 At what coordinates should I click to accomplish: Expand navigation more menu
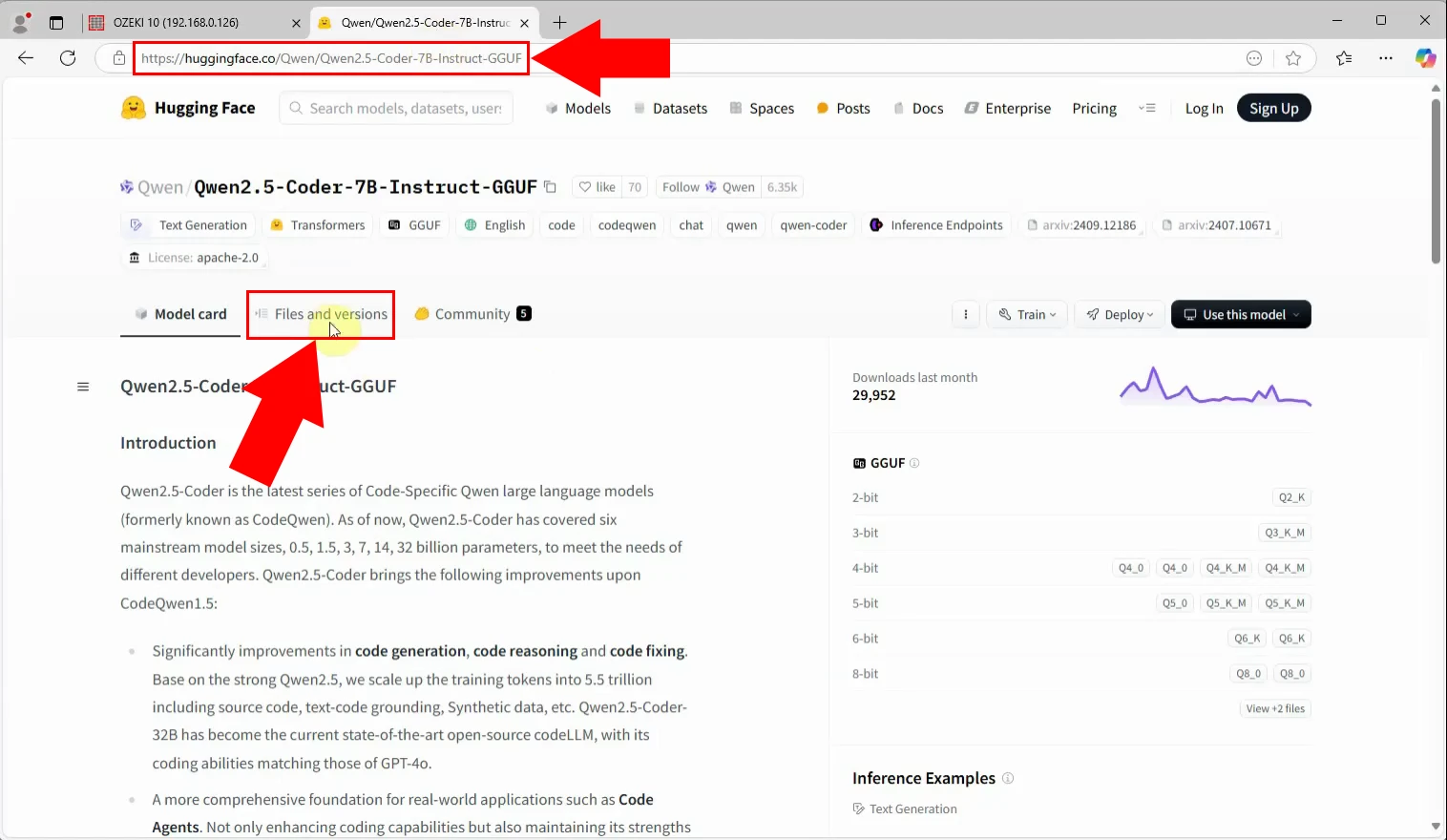(1147, 108)
